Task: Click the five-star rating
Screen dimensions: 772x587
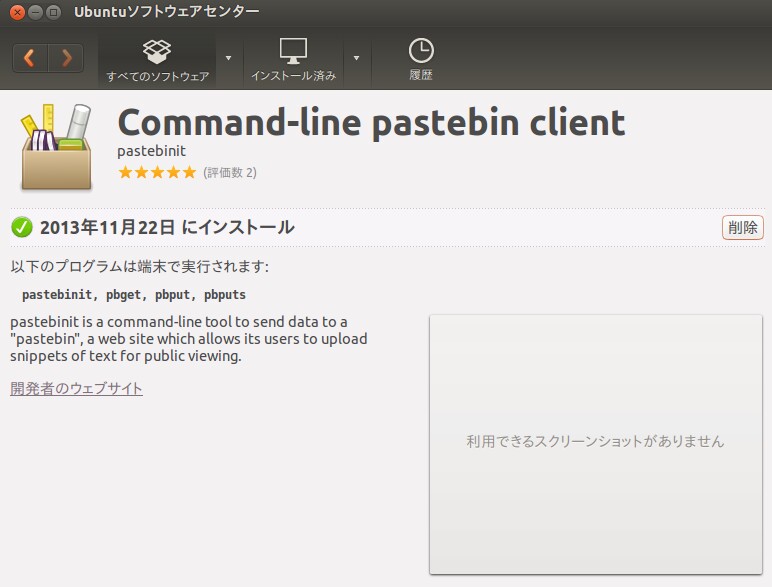Action: click(158, 172)
